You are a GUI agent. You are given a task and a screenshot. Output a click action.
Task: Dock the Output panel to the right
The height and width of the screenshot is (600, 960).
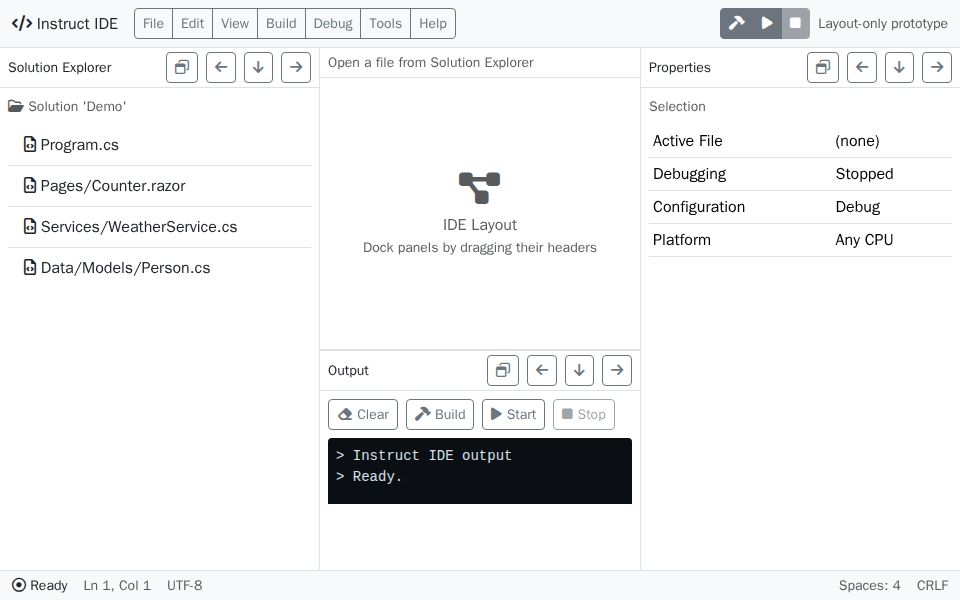click(617, 370)
